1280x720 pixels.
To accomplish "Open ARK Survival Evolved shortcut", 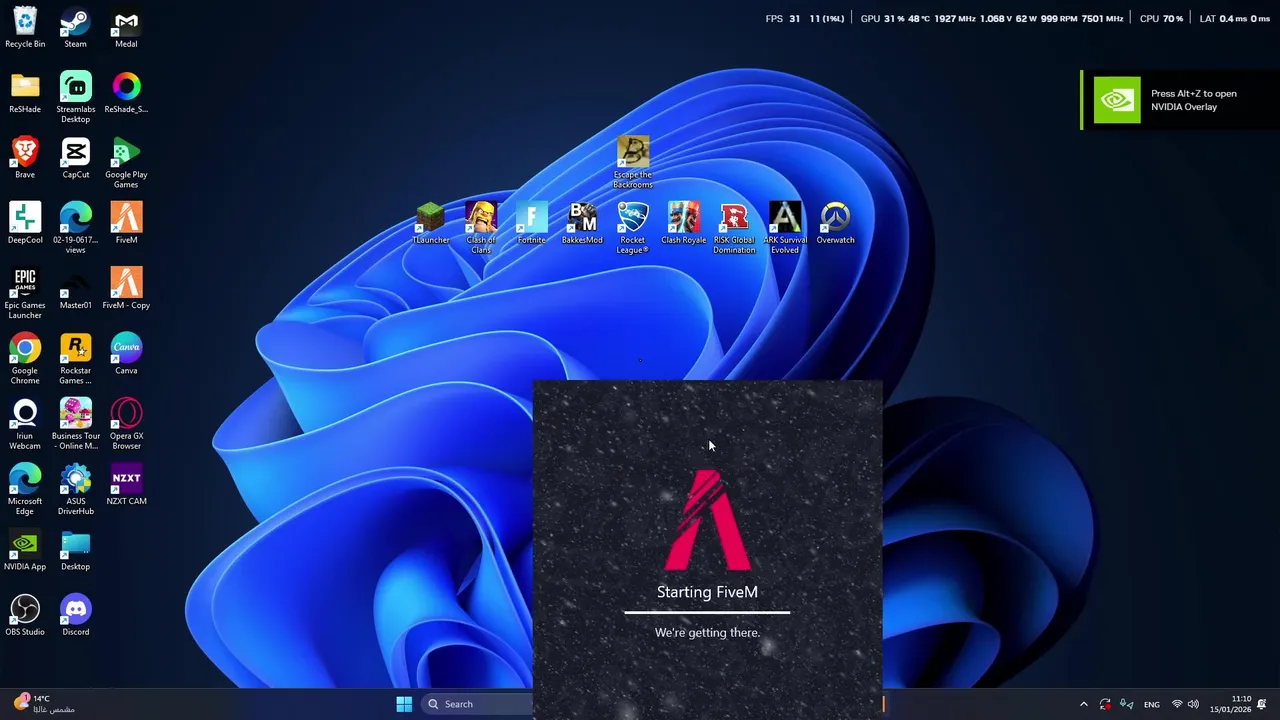I will click(x=785, y=227).
